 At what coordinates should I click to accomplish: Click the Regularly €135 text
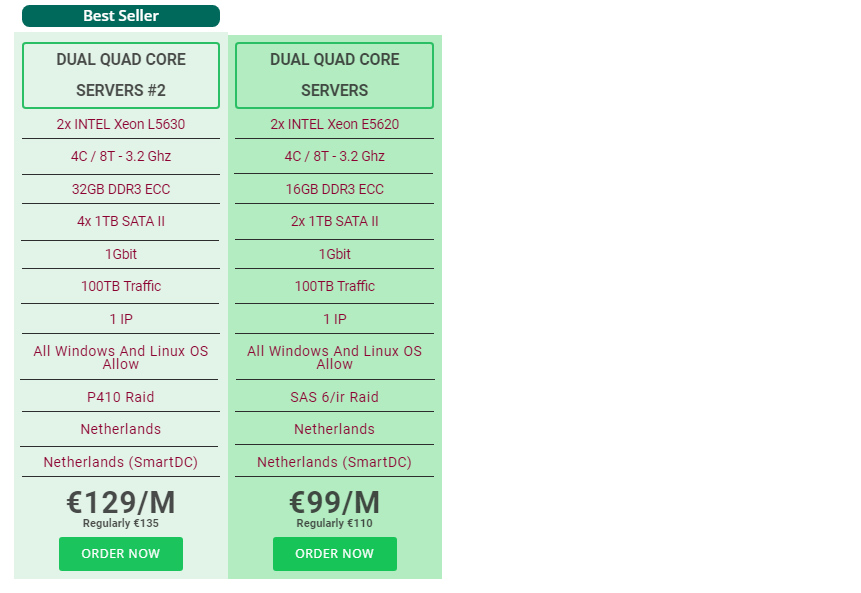coord(120,523)
